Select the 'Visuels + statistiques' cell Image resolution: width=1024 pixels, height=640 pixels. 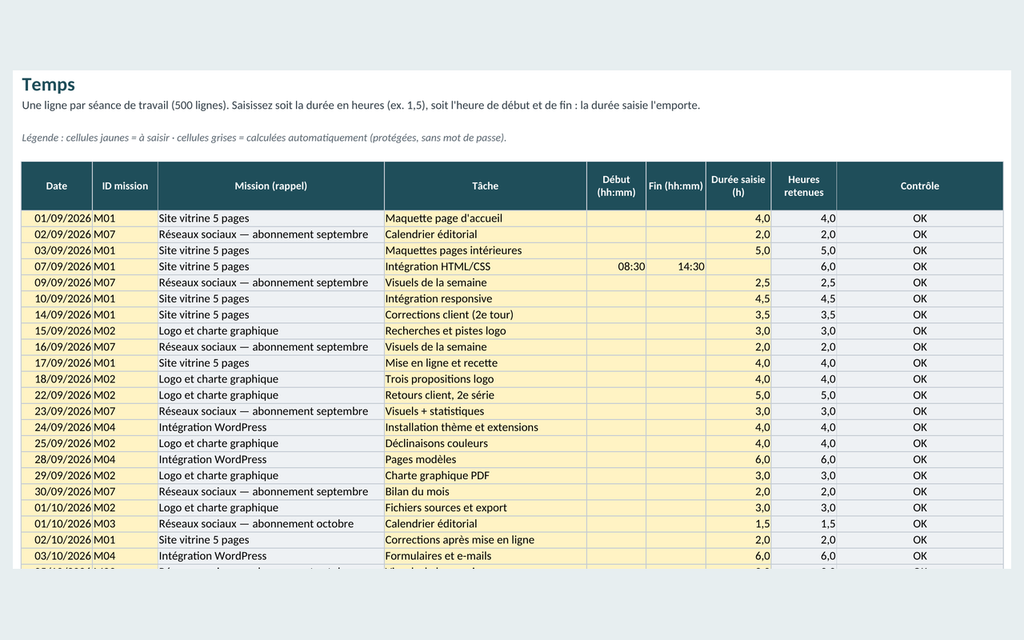(485, 411)
